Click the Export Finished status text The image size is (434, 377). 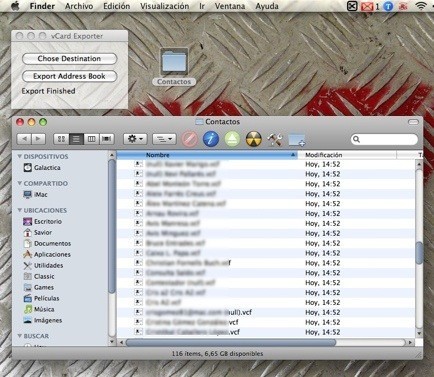tap(48, 91)
